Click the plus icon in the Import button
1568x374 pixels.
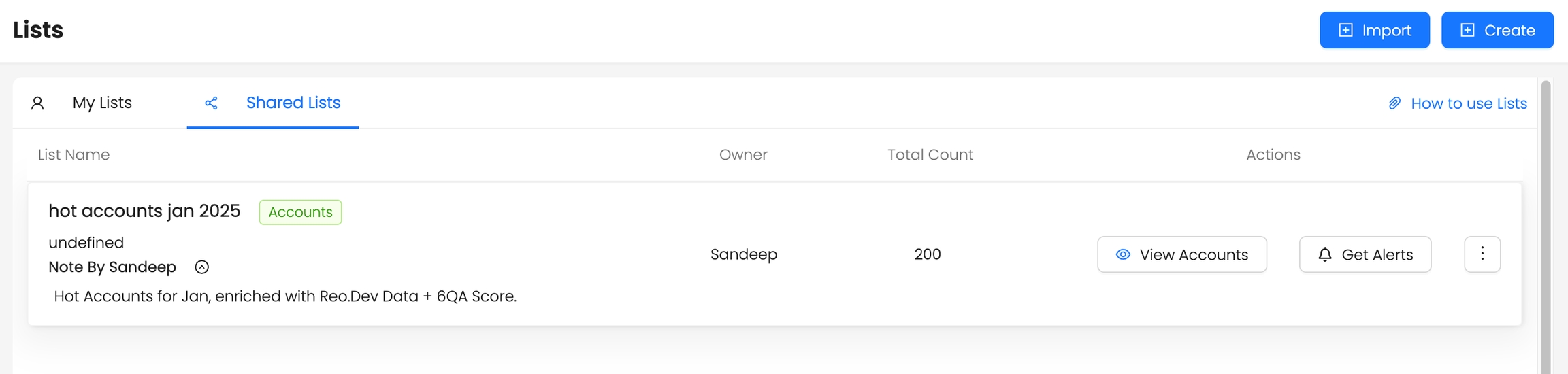(x=1345, y=30)
